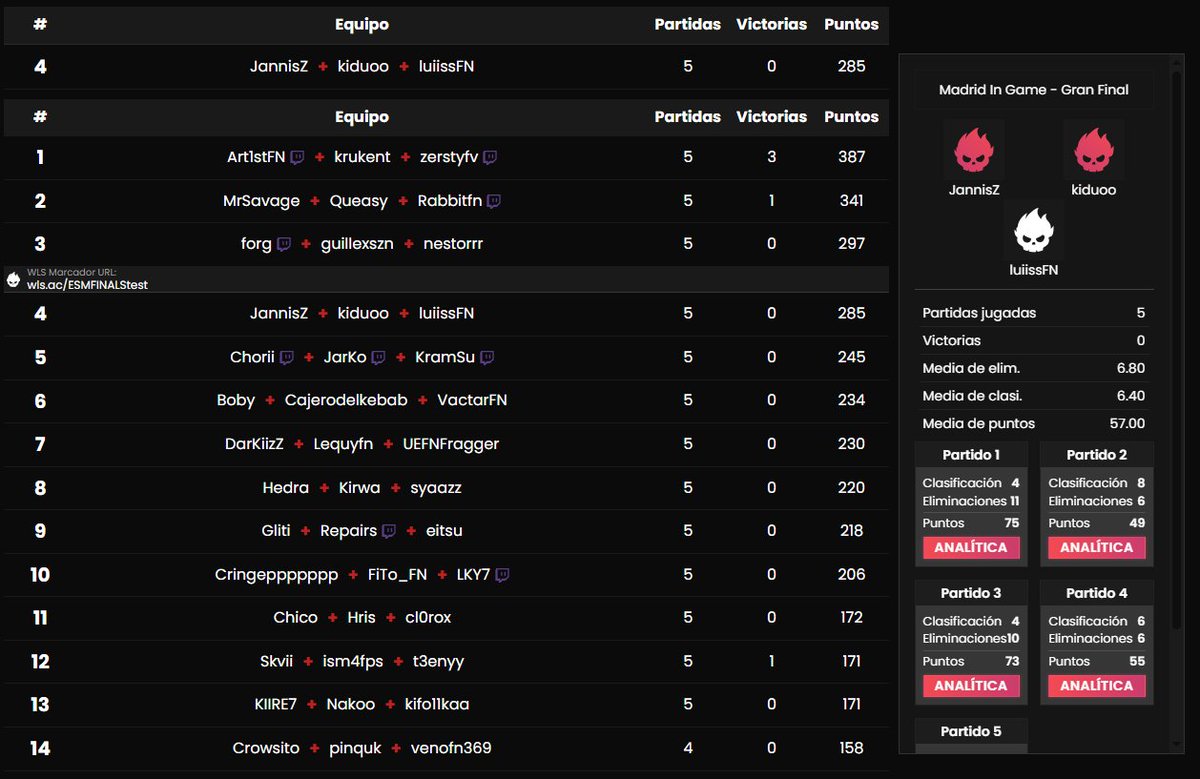
Task: Select player nestorrr in rank 3
Action: [x=453, y=244]
